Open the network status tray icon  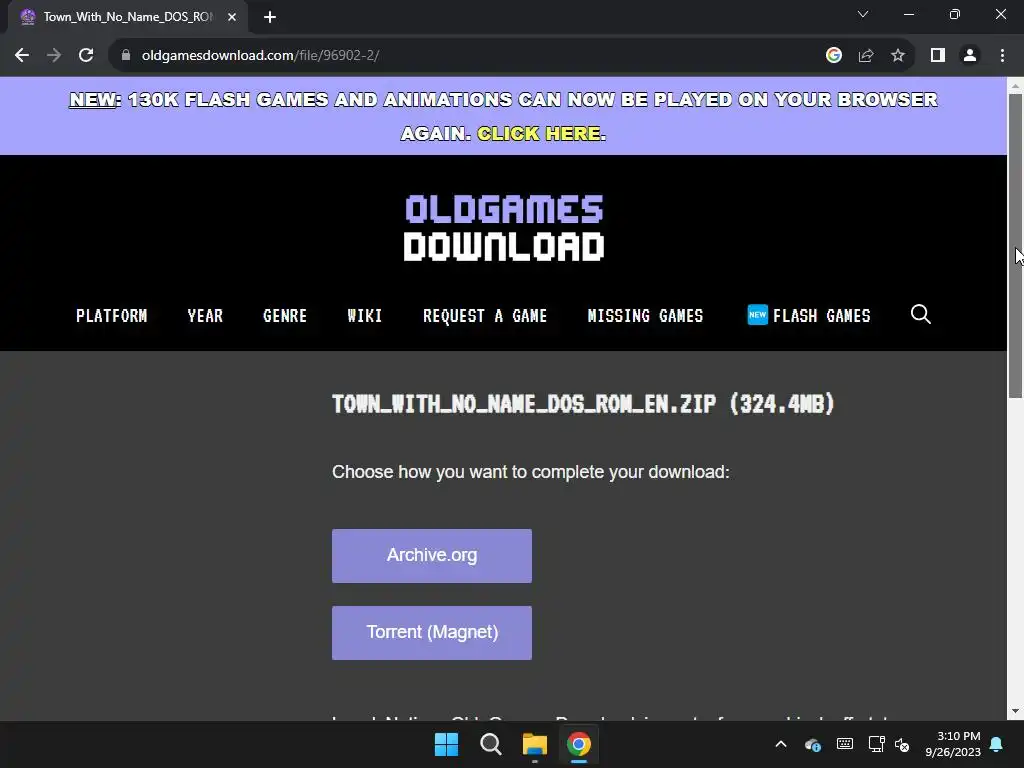[x=876, y=744]
